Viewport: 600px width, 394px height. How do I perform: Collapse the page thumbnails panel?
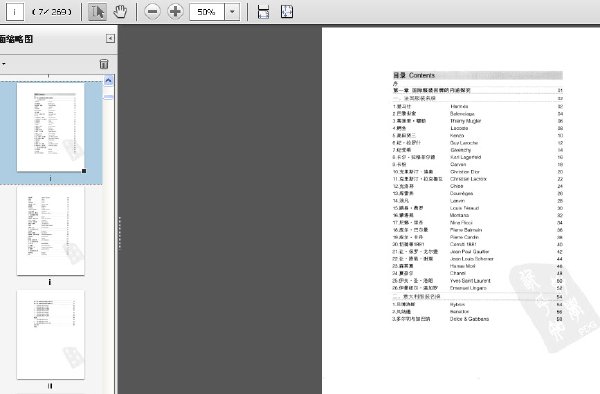(x=110, y=38)
